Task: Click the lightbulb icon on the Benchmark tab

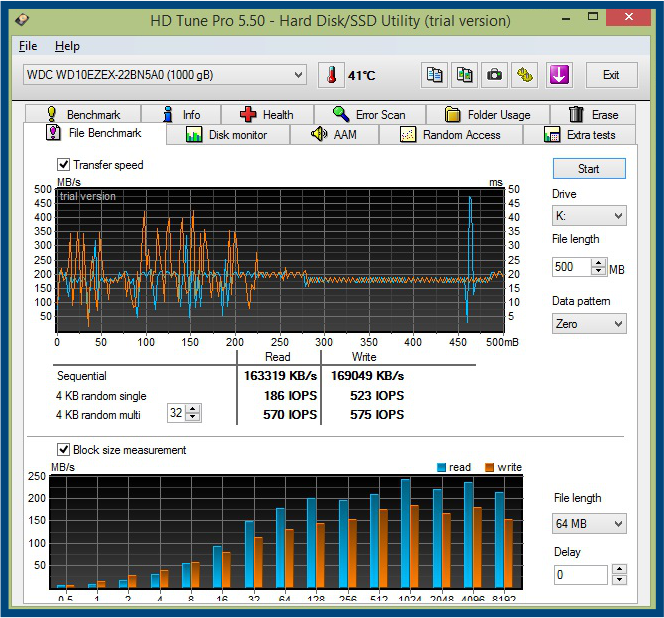Action: (x=52, y=114)
